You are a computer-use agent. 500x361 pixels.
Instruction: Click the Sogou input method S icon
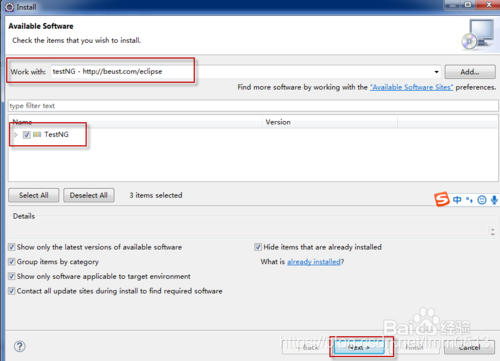(442, 199)
